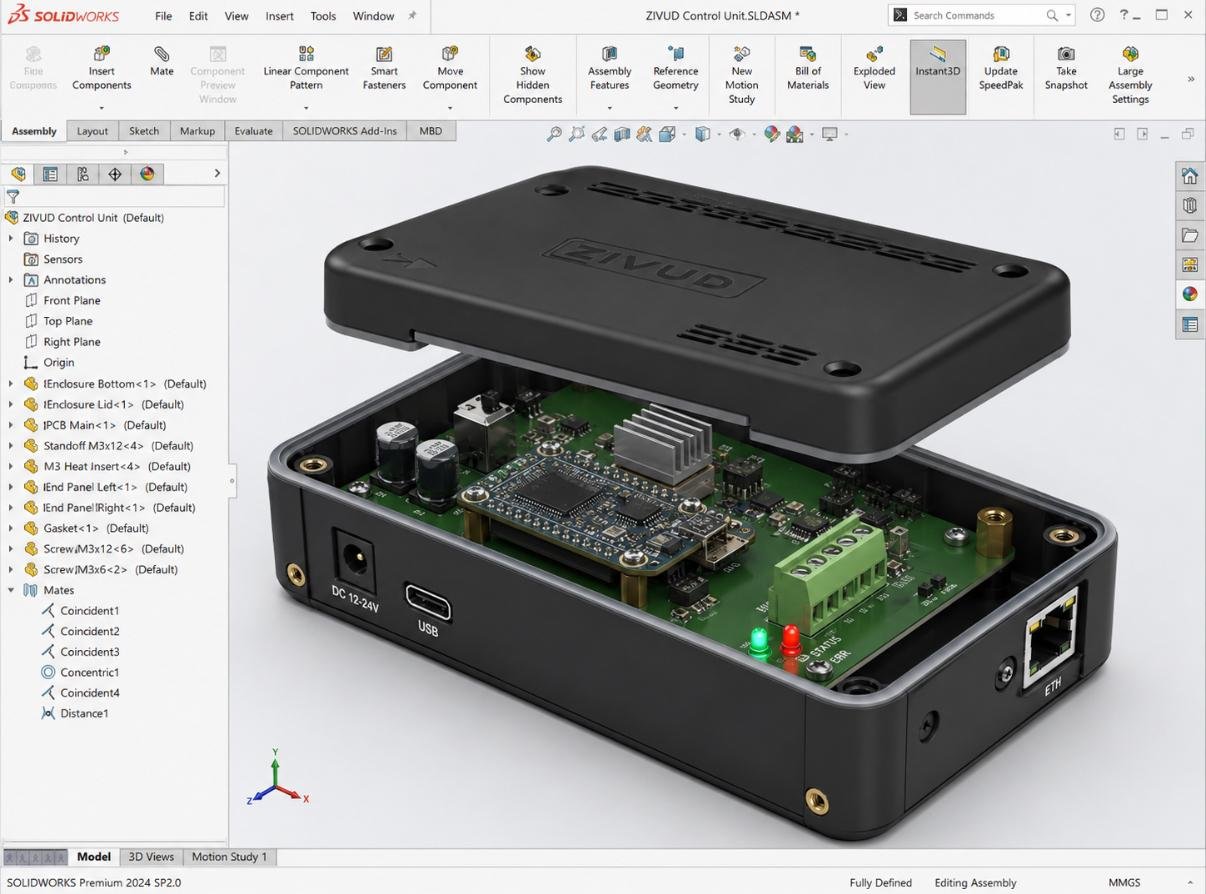Expand the ribbon overflow chevron
1206x894 pixels.
click(1190, 78)
